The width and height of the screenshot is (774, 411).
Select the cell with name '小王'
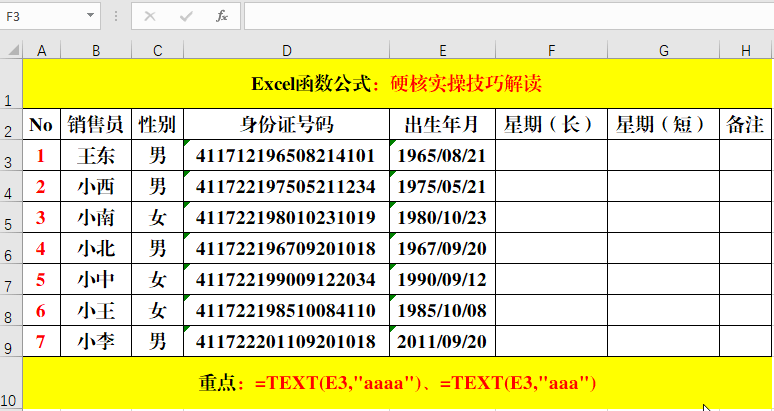pyautogui.click(x=96, y=310)
